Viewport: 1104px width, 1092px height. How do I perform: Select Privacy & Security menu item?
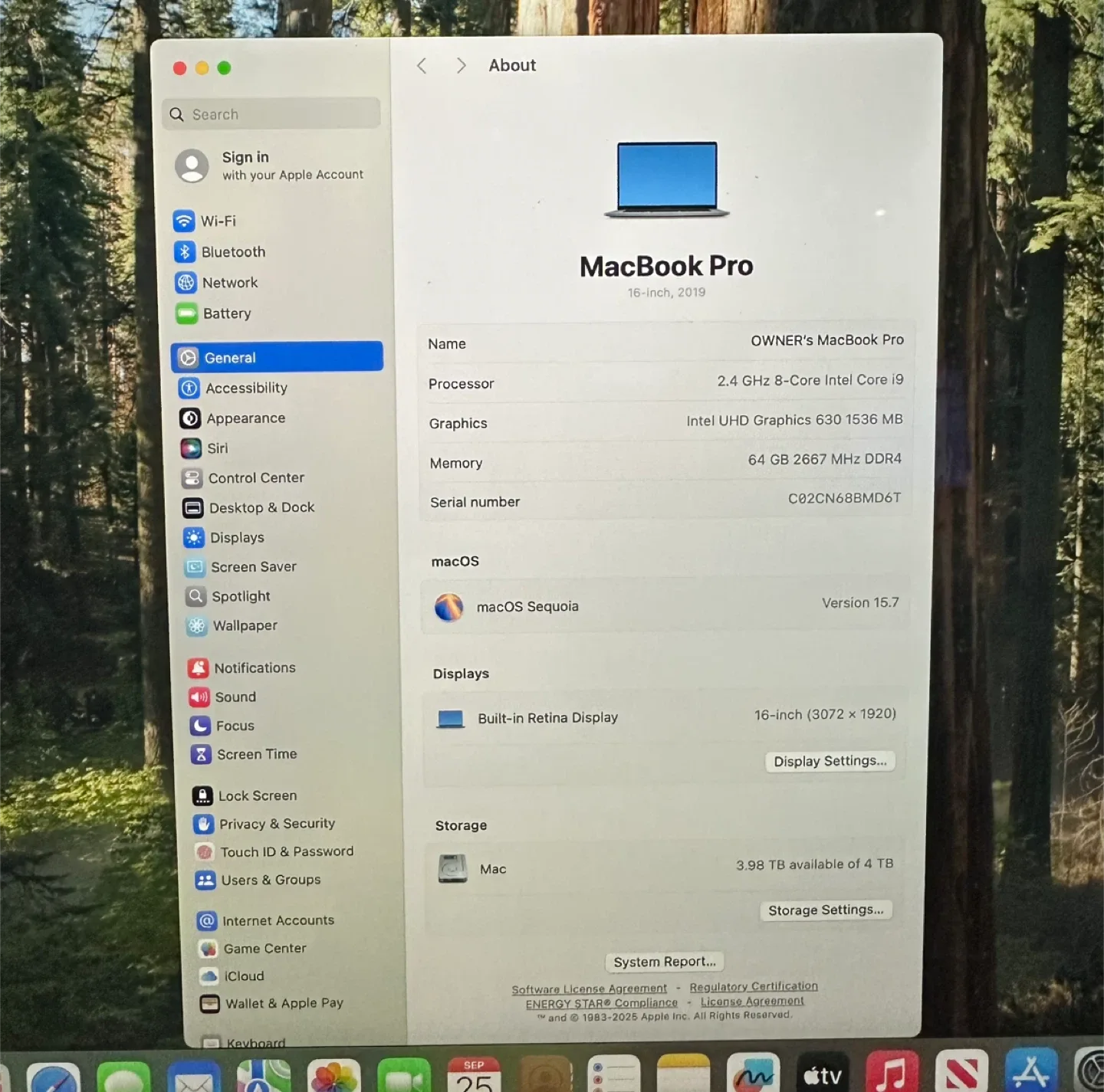276,824
